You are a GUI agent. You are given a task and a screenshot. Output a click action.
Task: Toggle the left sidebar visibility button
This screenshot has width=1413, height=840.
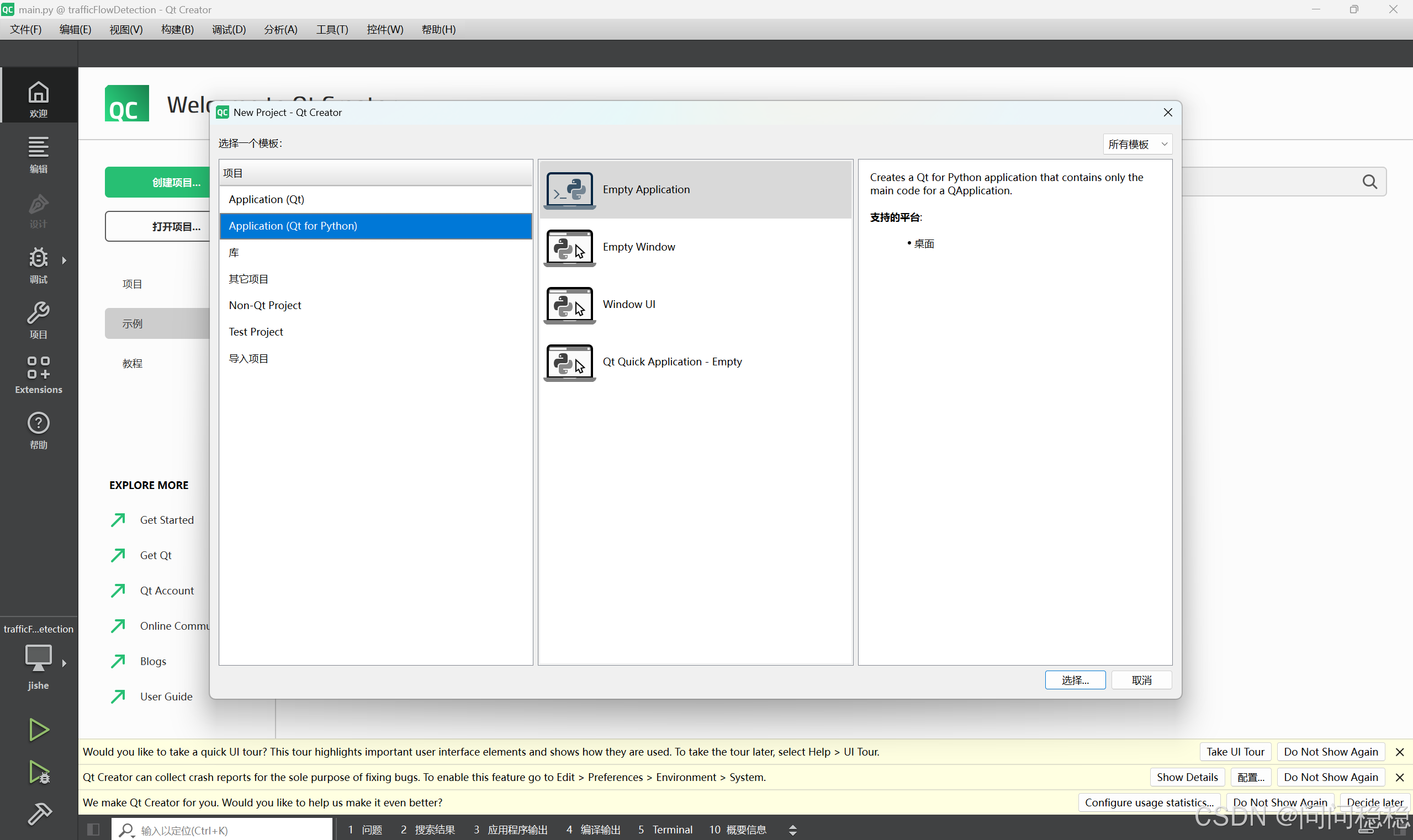(x=93, y=830)
